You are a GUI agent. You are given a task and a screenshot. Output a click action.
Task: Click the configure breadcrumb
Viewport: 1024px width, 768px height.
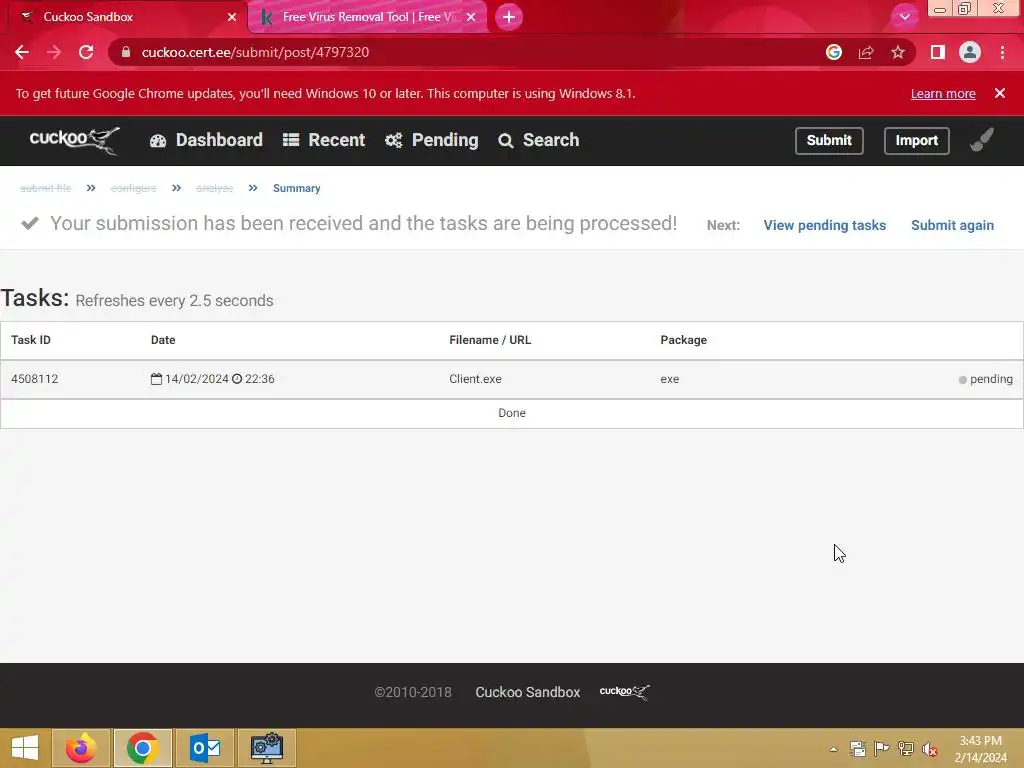[x=133, y=188]
